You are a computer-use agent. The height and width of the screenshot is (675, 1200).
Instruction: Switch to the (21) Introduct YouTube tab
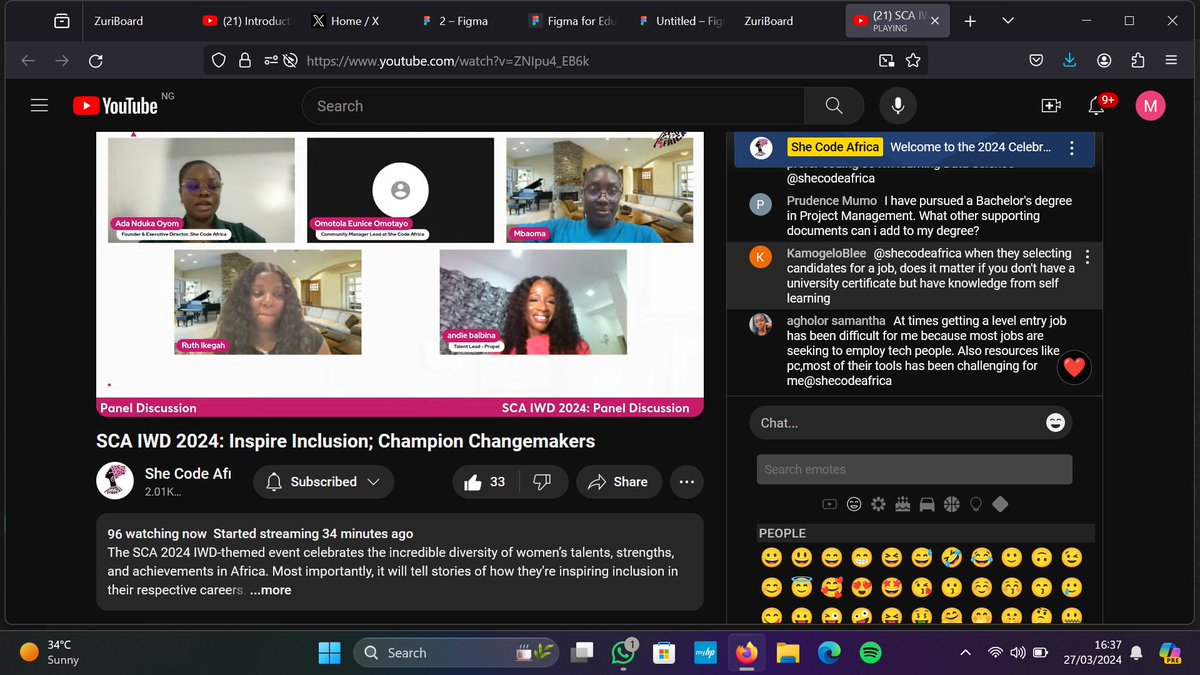coord(246,20)
